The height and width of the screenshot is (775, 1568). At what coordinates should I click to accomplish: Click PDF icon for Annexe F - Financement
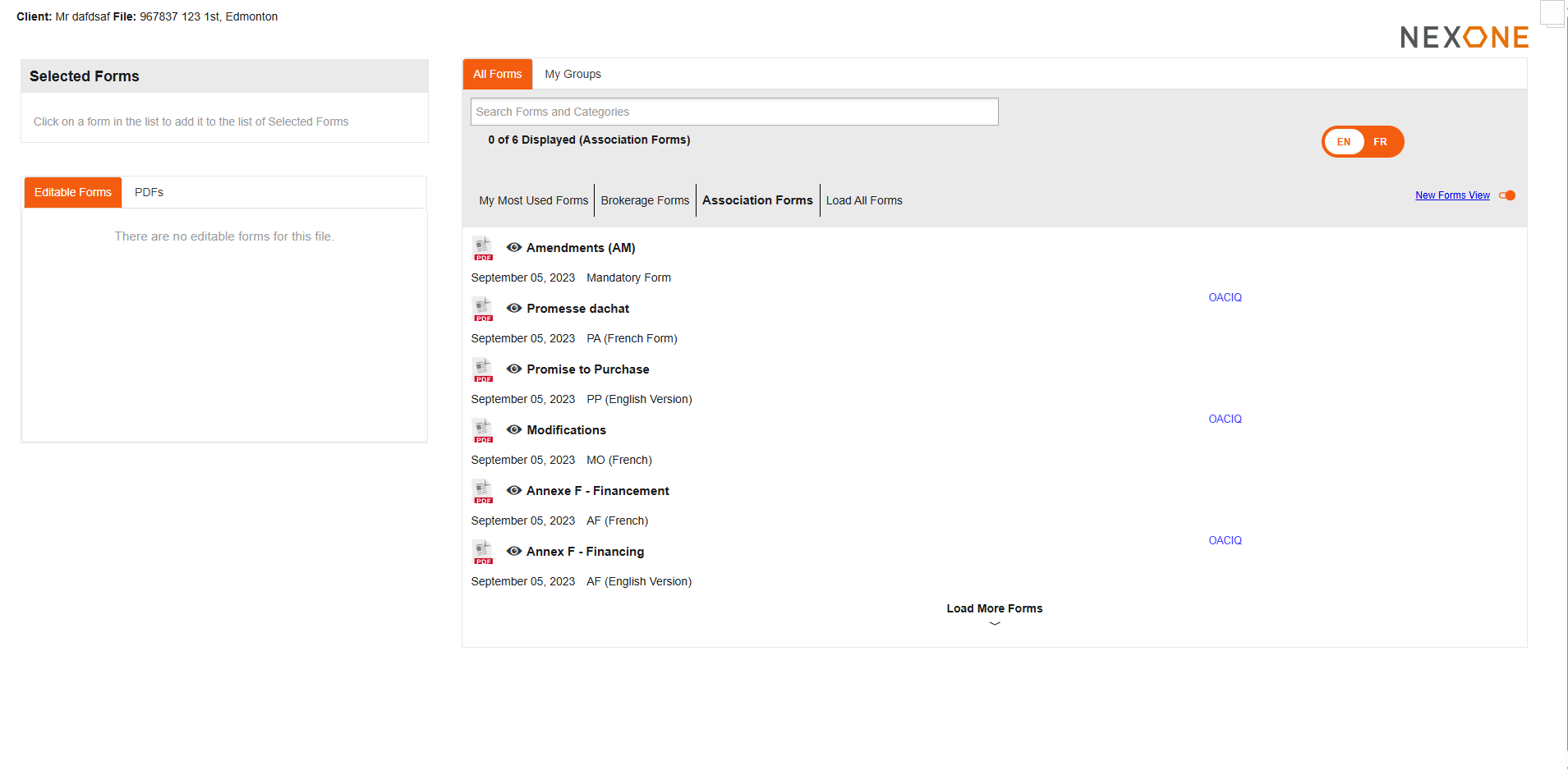pyautogui.click(x=483, y=491)
